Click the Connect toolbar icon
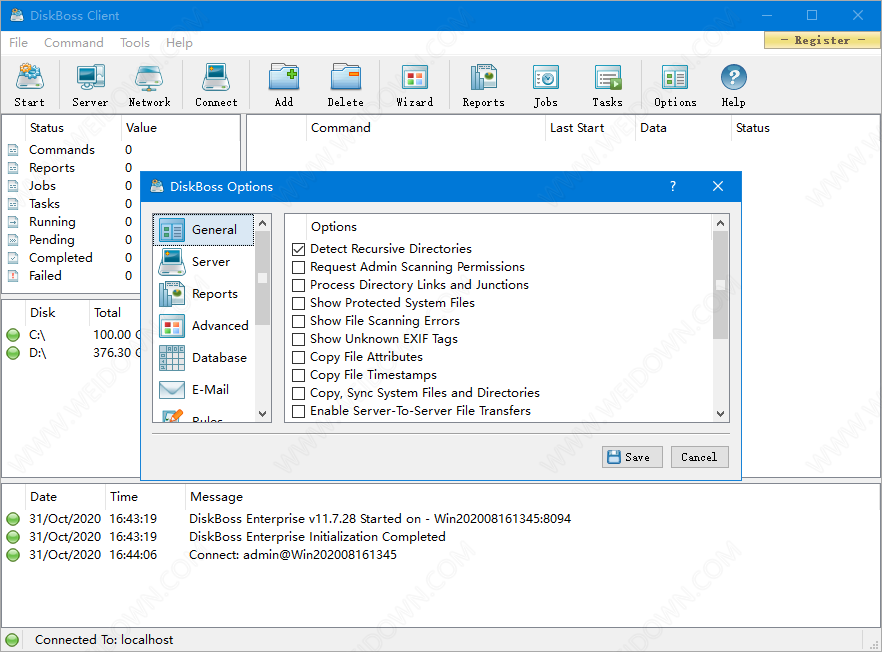Image resolution: width=882 pixels, height=652 pixels. pos(216,84)
